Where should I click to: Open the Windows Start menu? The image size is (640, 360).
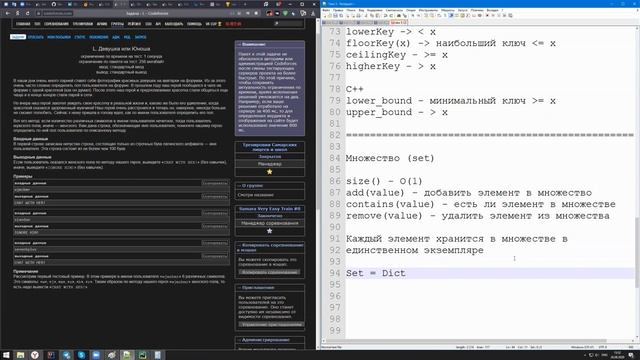pyautogui.click(x=6, y=355)
